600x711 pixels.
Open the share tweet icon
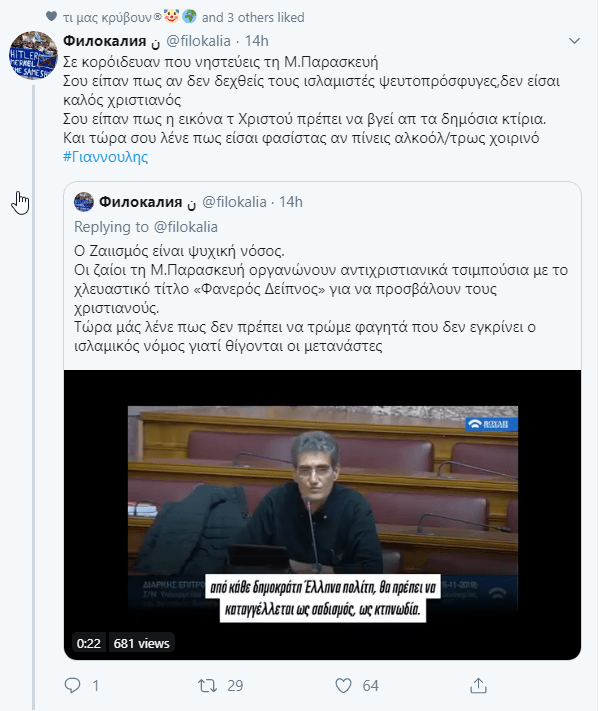pyautogui.click(x=478, y=685)
